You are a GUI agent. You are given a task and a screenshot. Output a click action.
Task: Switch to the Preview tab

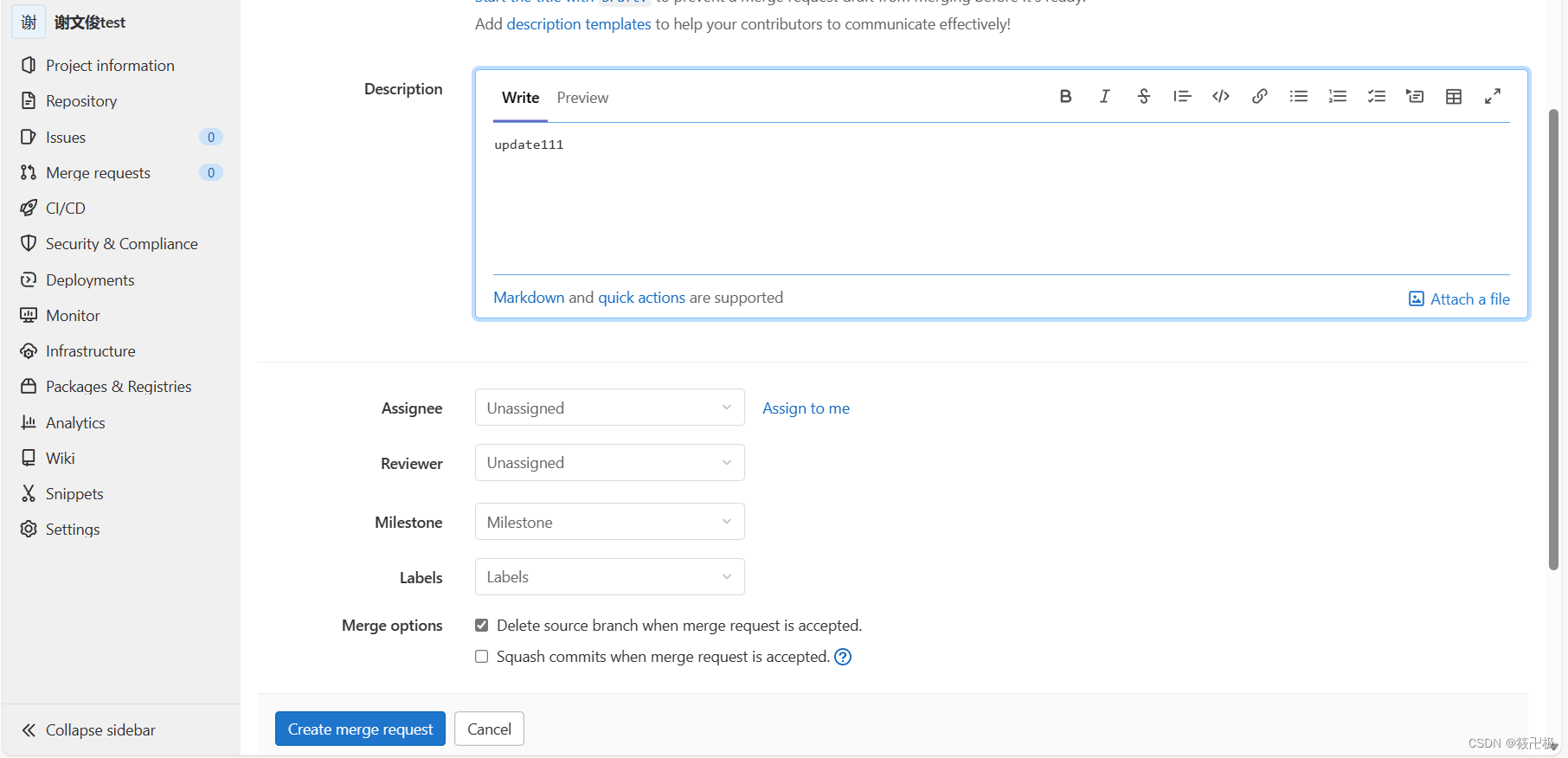pyautogui.click(x=582, y=98)
